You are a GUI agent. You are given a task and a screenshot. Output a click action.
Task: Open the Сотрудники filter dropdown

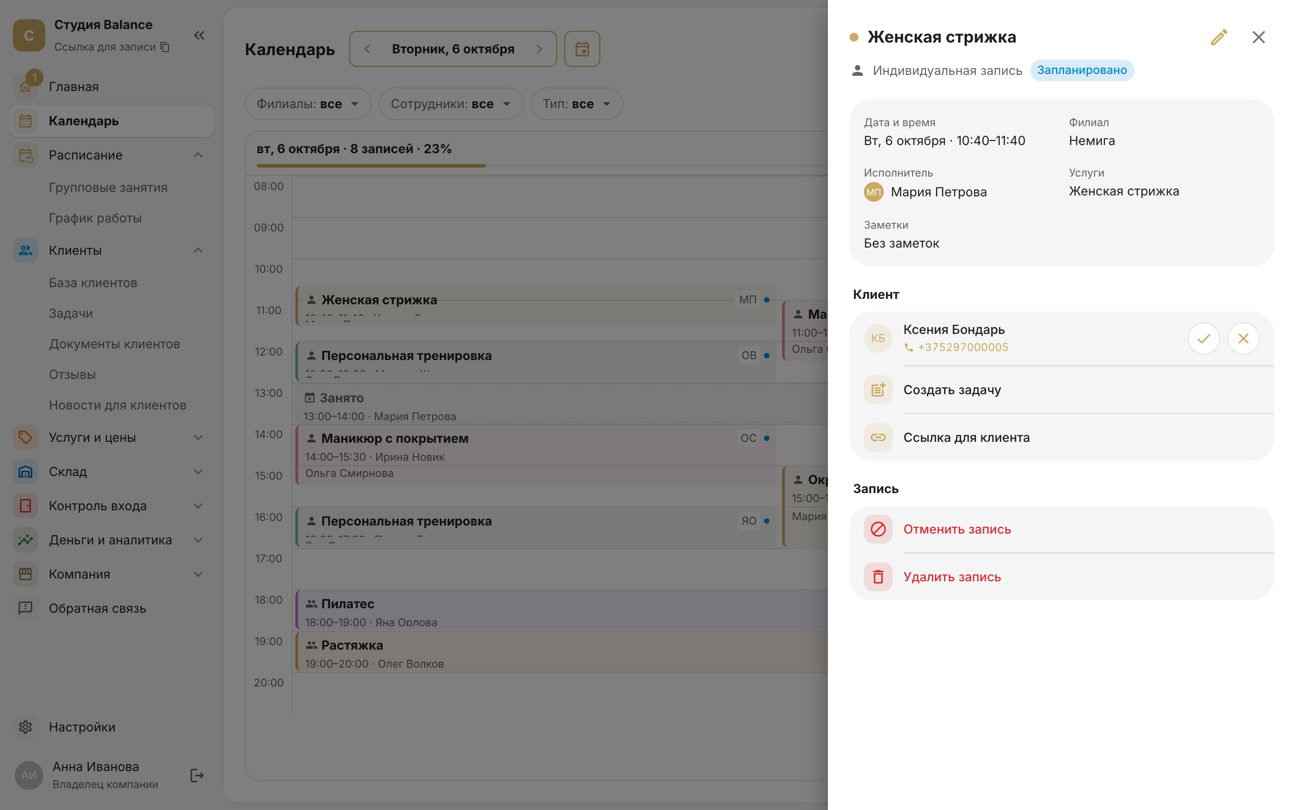click(x=451, y=104)
